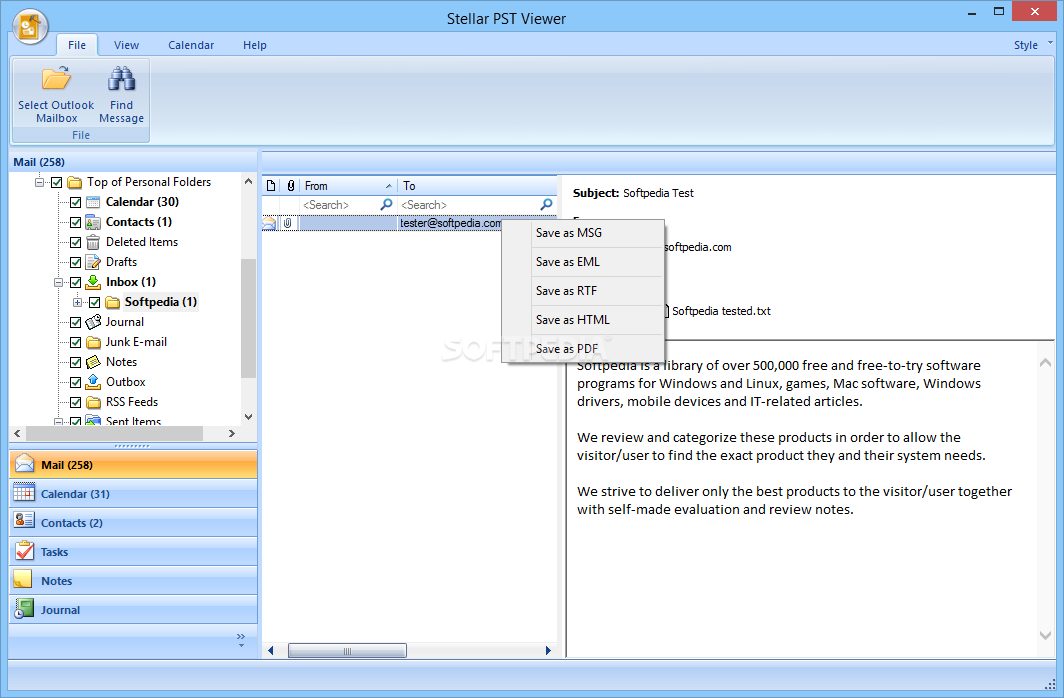Click the Junk E-mail folder icon
Viewport: 1064px width, 698px height.
point(94,342)
